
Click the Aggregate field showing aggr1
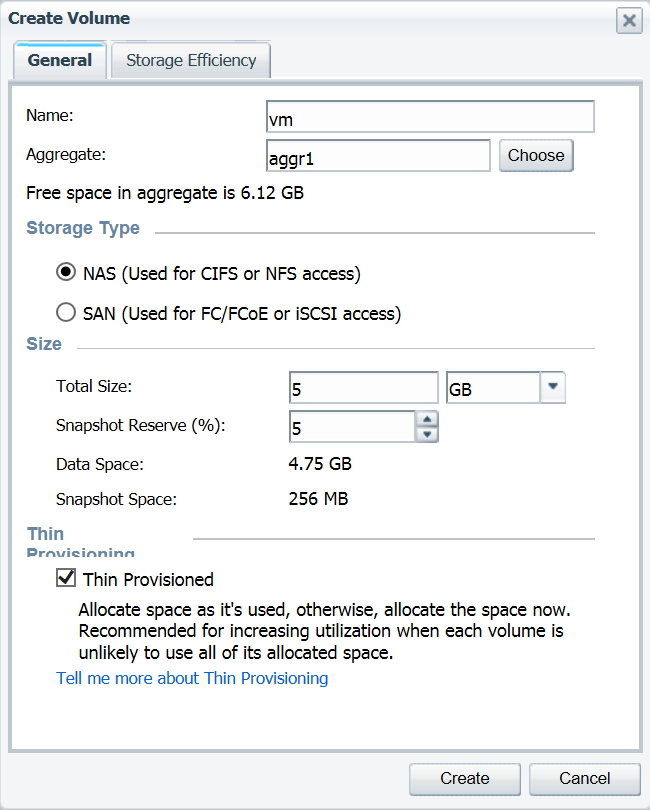tap(378, 155)
